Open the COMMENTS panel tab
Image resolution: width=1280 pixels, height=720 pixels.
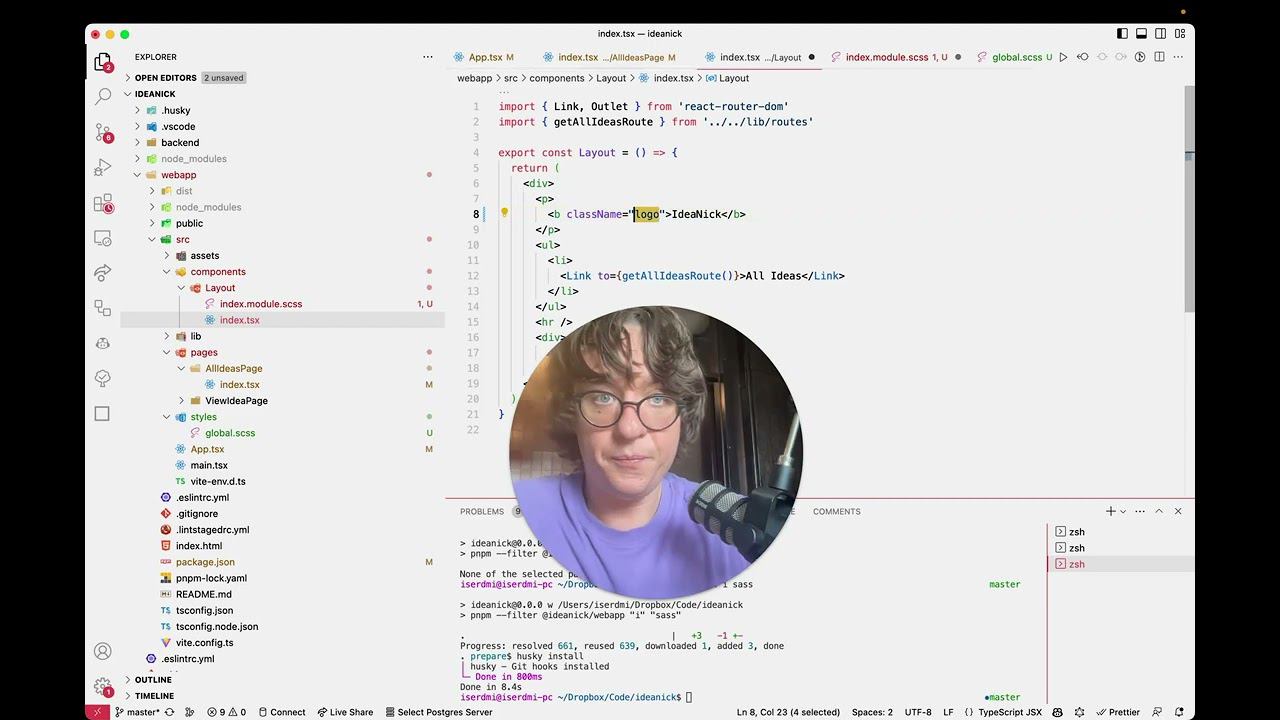tap(836, 511)
